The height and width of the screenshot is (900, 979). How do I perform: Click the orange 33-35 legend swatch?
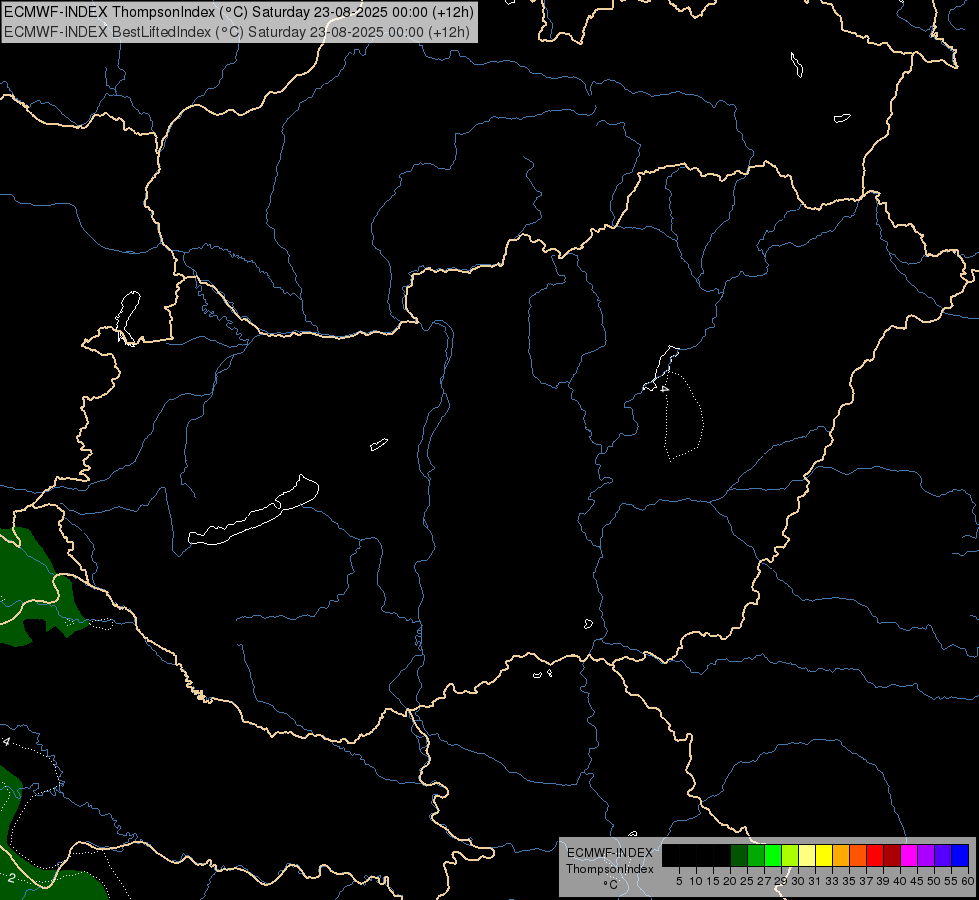[841, 855]
